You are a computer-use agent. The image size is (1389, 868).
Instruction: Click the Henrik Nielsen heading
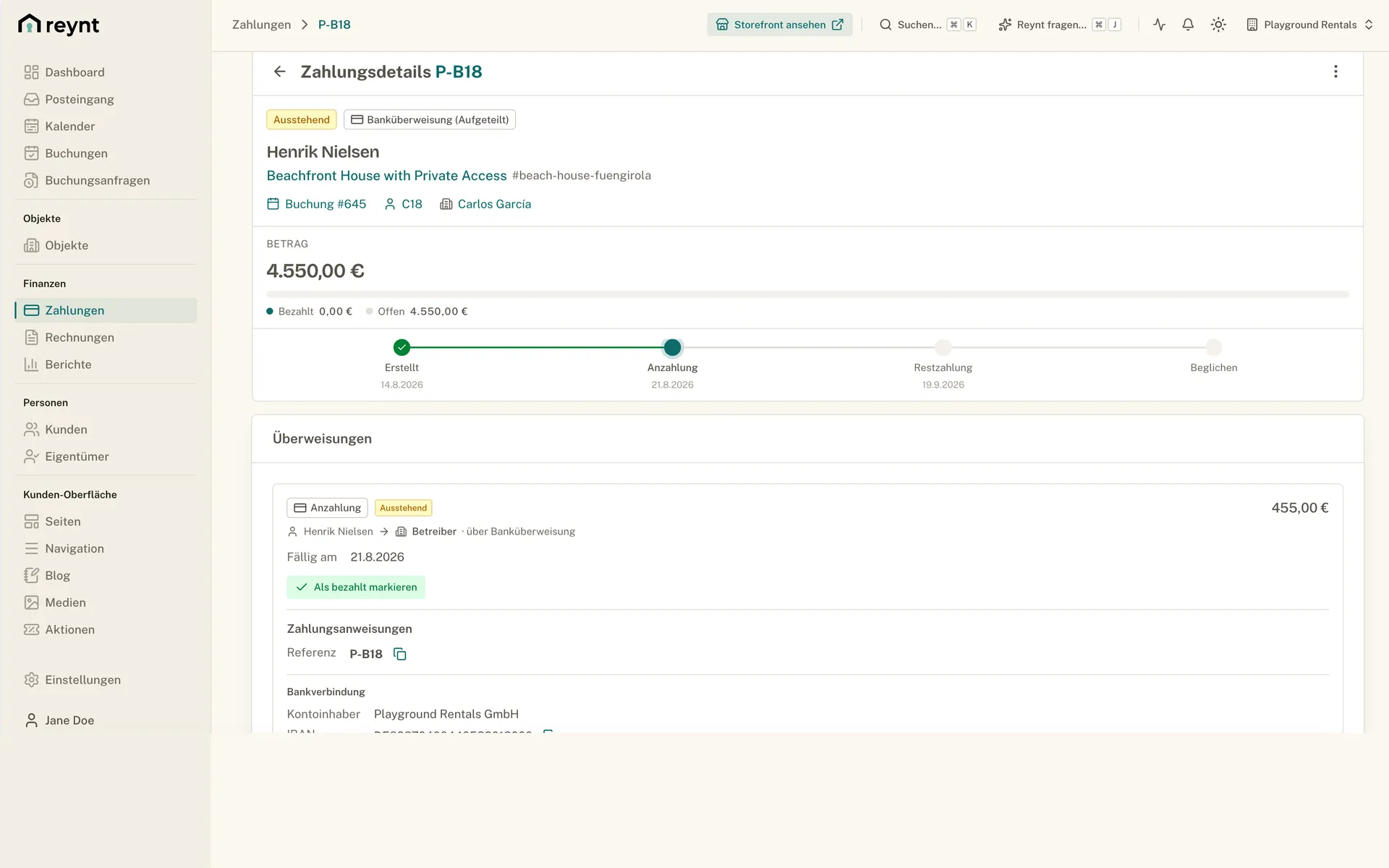pos(323,152)
